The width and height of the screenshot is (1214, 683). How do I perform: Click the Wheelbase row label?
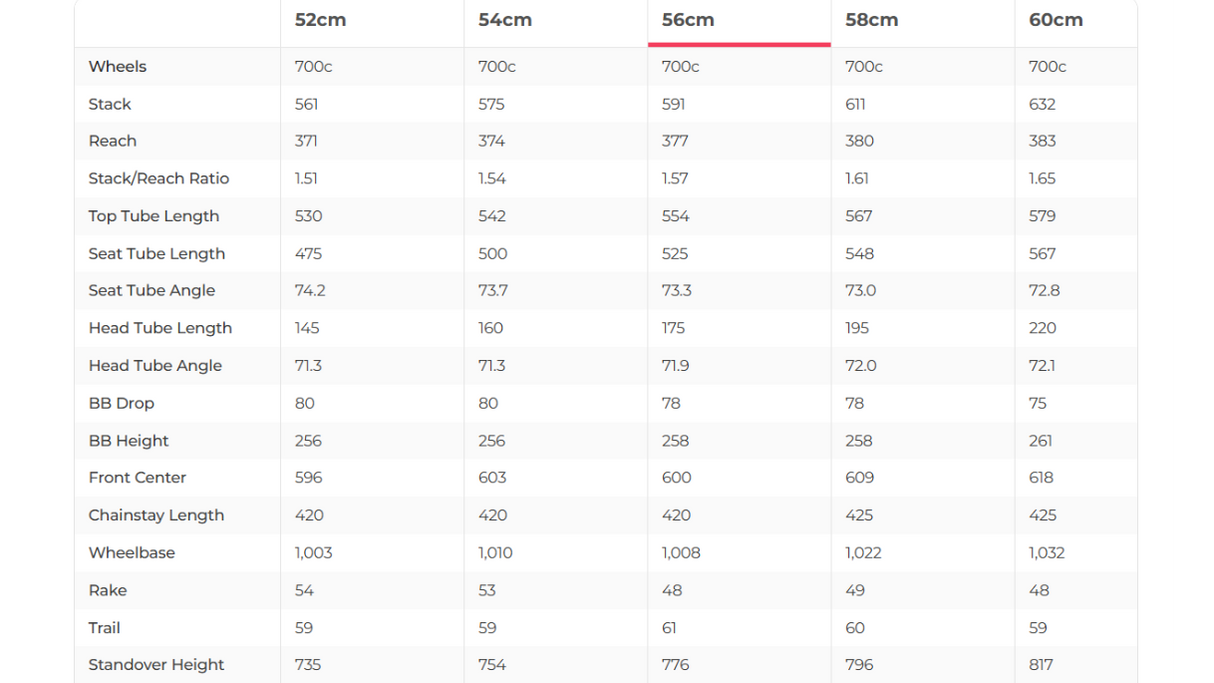pos(131,552)
